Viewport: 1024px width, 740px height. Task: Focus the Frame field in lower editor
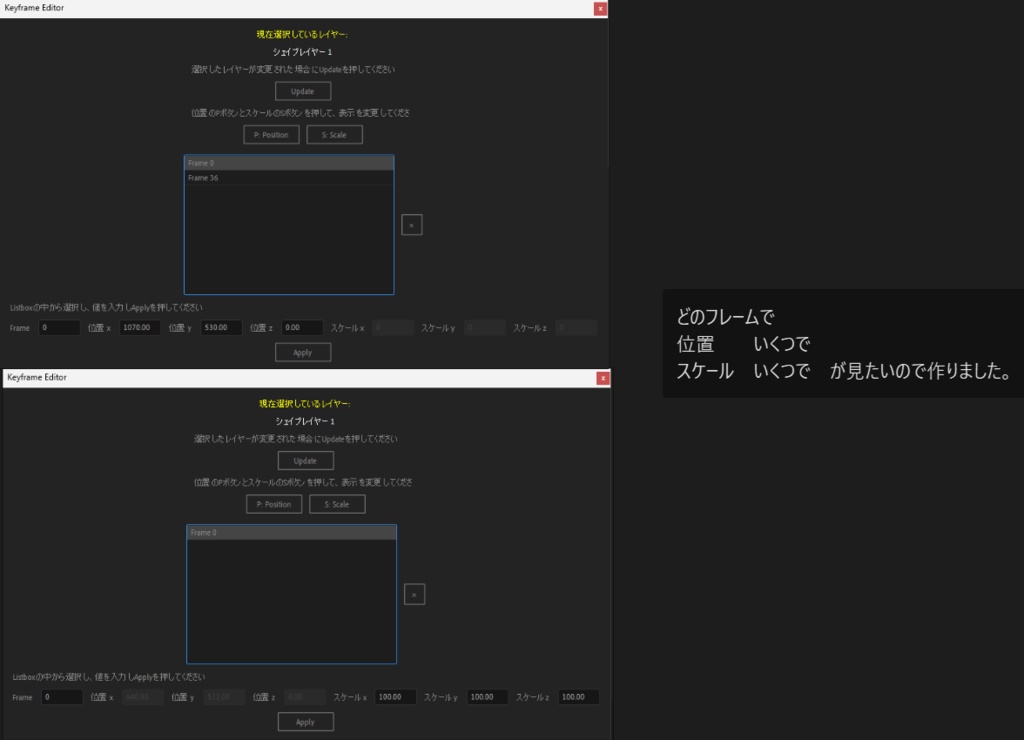click(61, 697)
